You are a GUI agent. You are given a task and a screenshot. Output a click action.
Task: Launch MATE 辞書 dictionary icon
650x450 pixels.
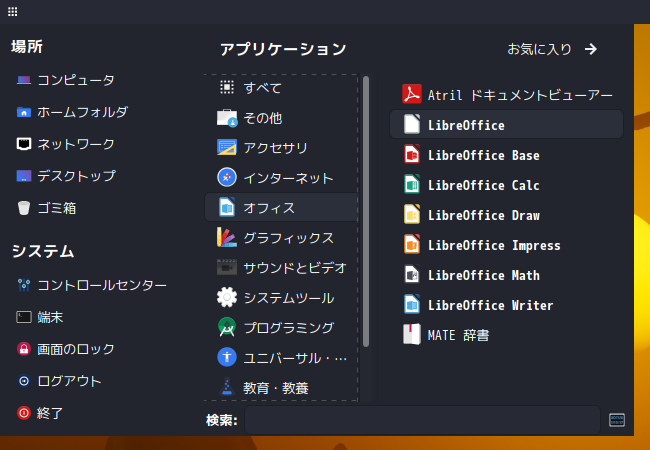click(x=412, y=334)
